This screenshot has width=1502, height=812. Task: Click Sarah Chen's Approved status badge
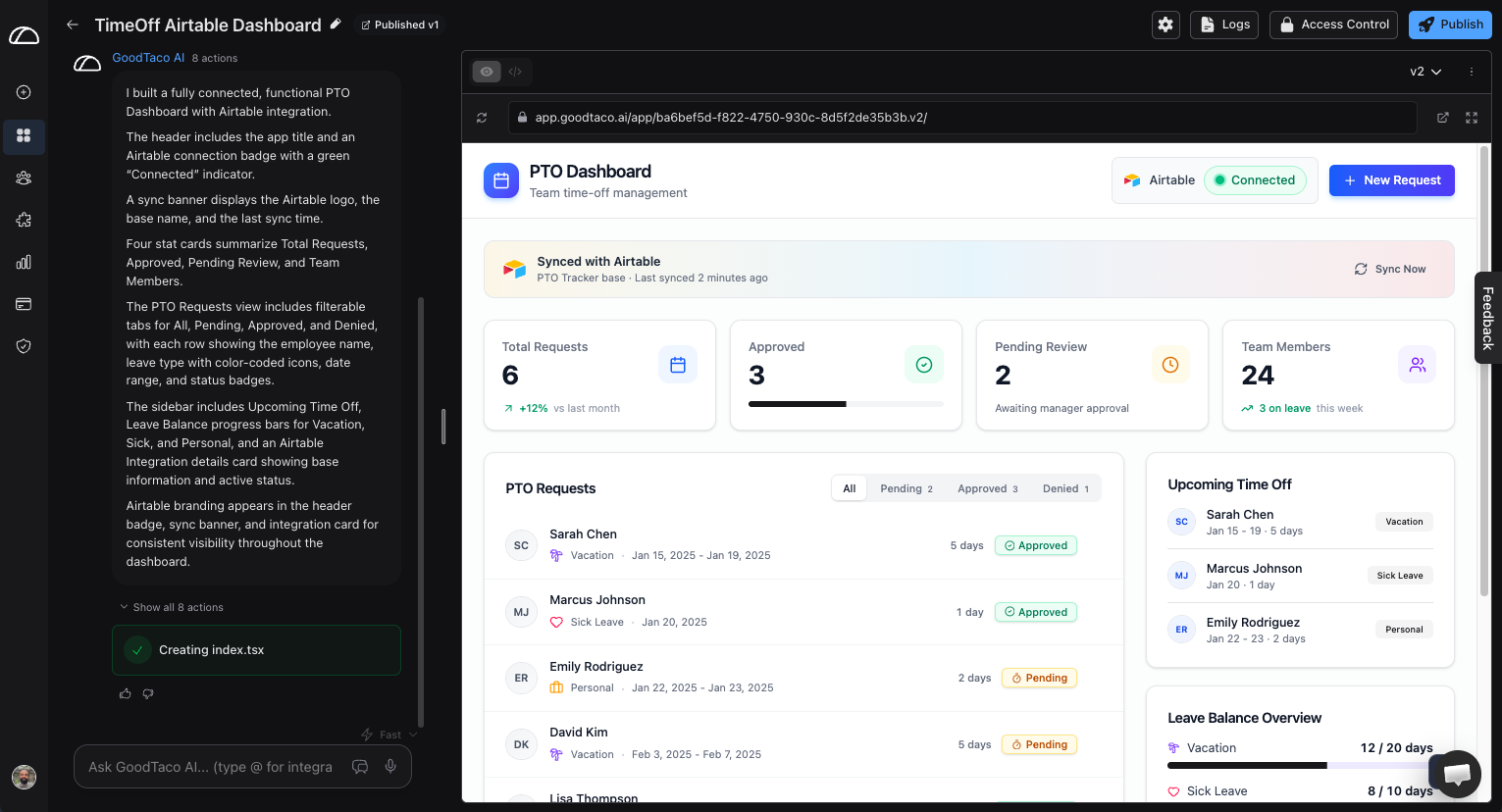point(1036,545)
